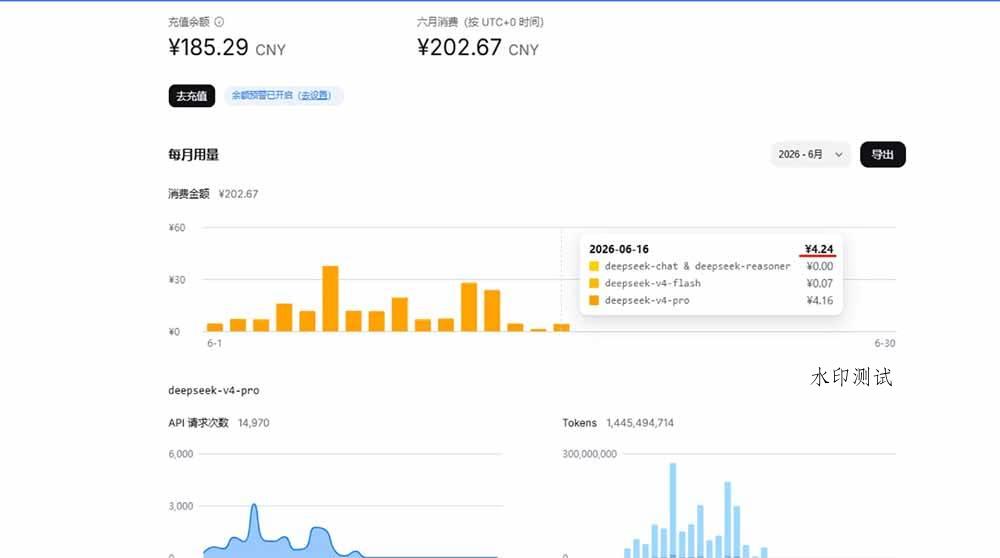Click the info icon beside 充值余额
This screenshot has height=558, width=1000.
click(219, 22)
